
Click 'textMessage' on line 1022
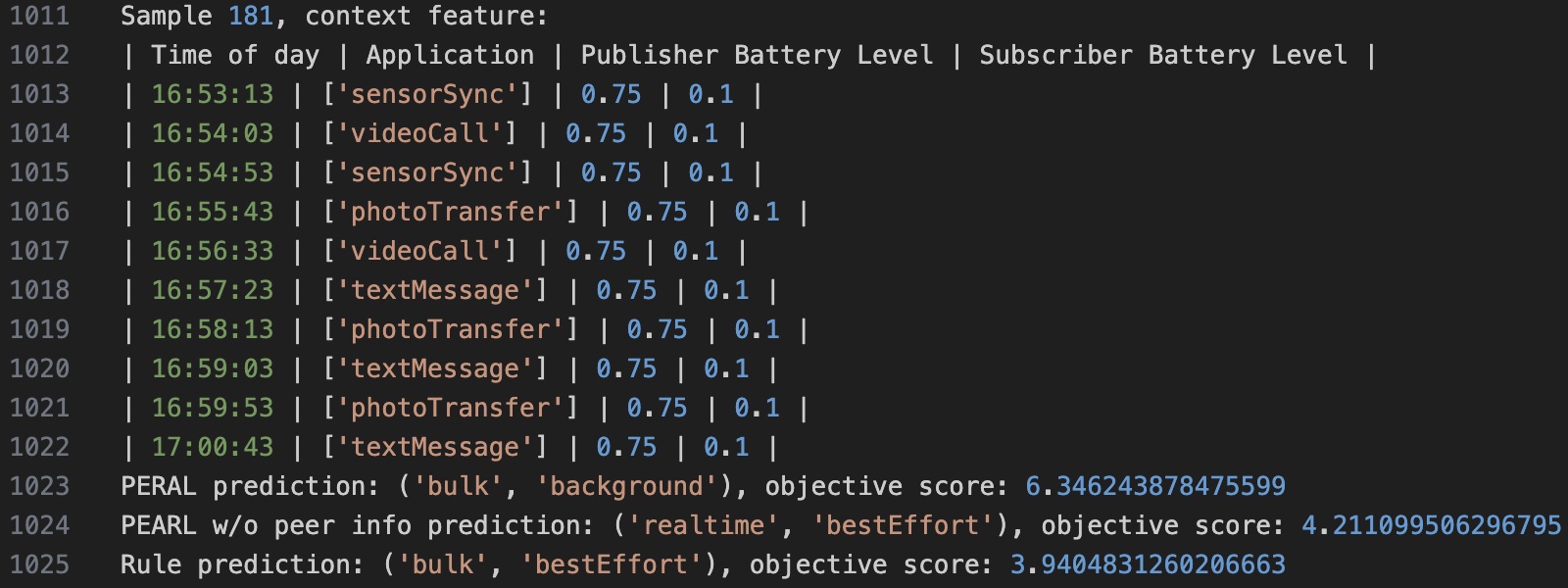tap(435, 447)
